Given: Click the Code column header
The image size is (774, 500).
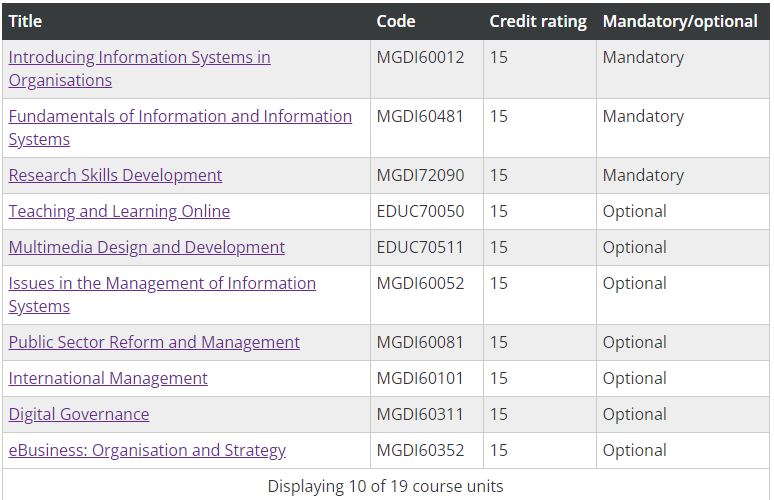Looking at the screenshot, I should pos(396,21).
